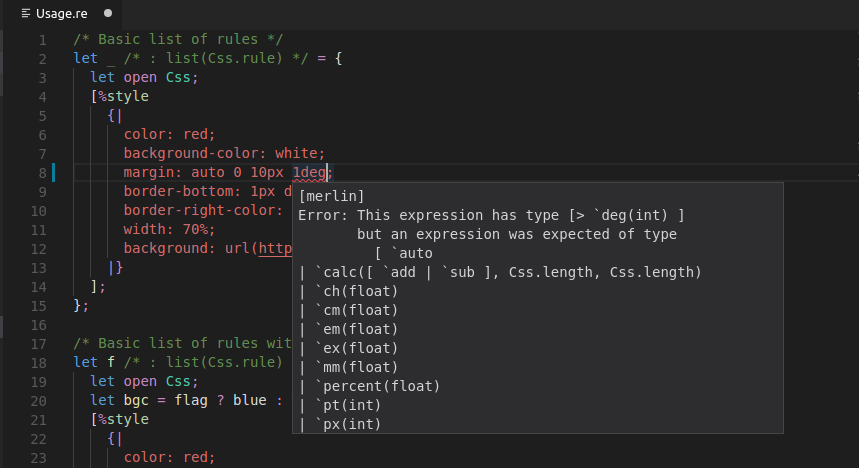Place cursor on 'color: red;' line 6

click(169, 134)
